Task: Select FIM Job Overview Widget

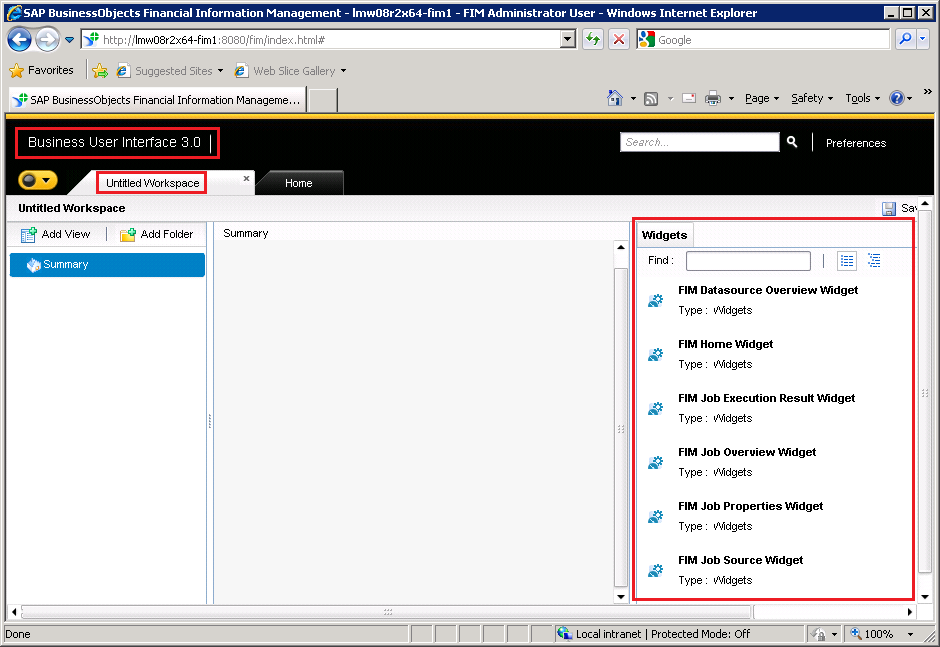Action: point(747,452)
